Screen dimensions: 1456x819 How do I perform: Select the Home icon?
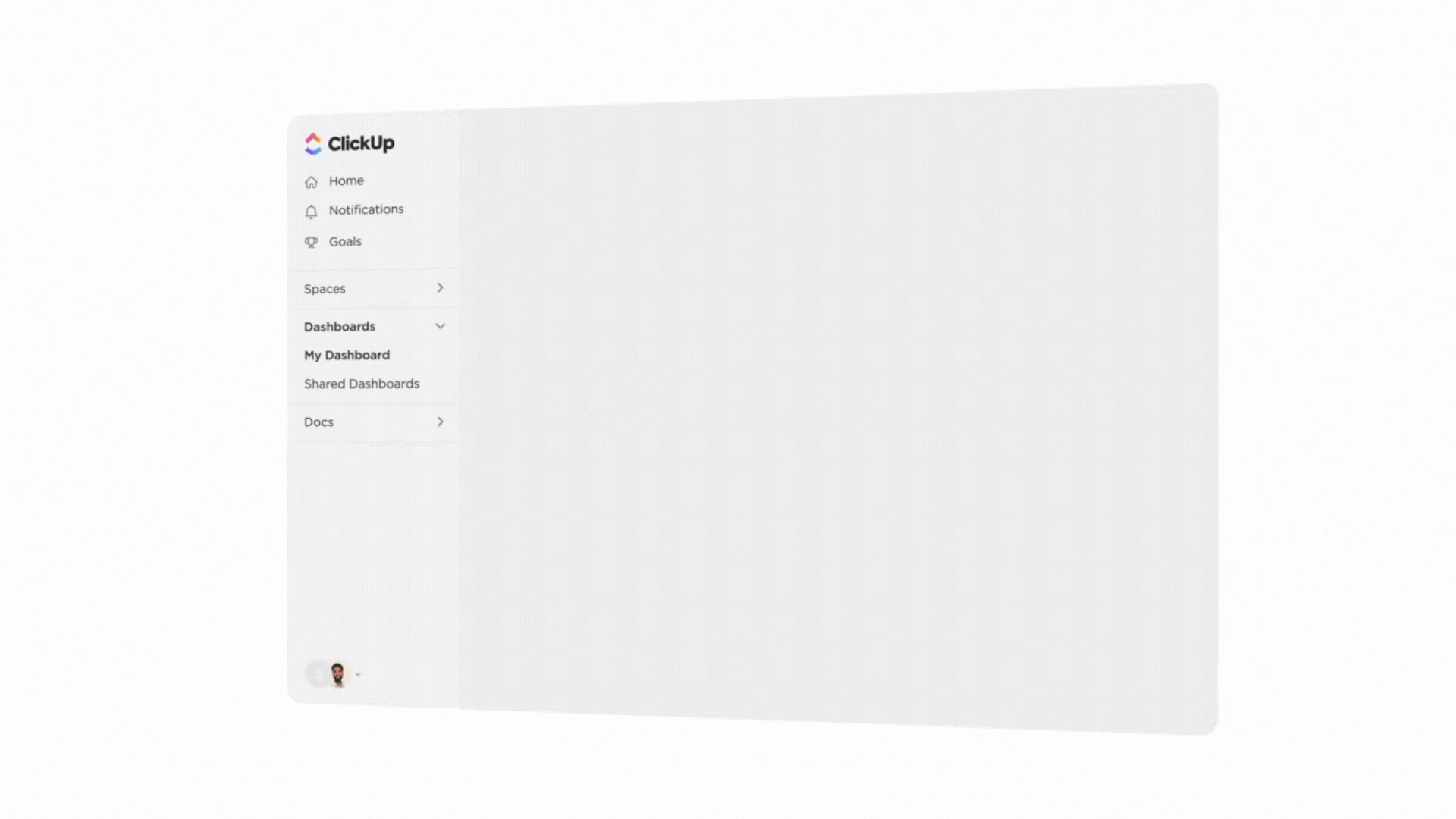coord(310,182)
